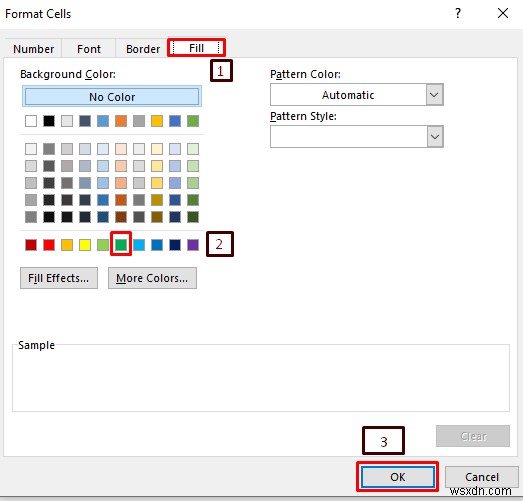Image resolution: width=523 pixels, height=501 pixels.
Task: Pick the gold theme color swatch in top row
Action: point(157,121)
